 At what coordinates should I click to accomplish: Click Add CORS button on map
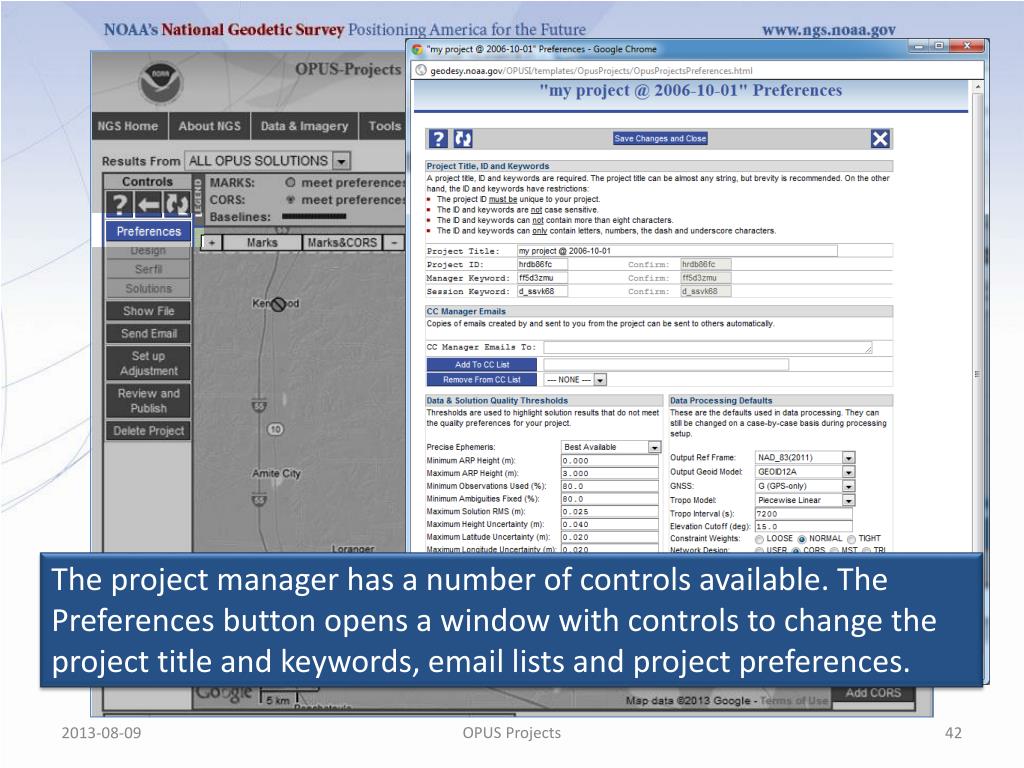click(873, 693)
